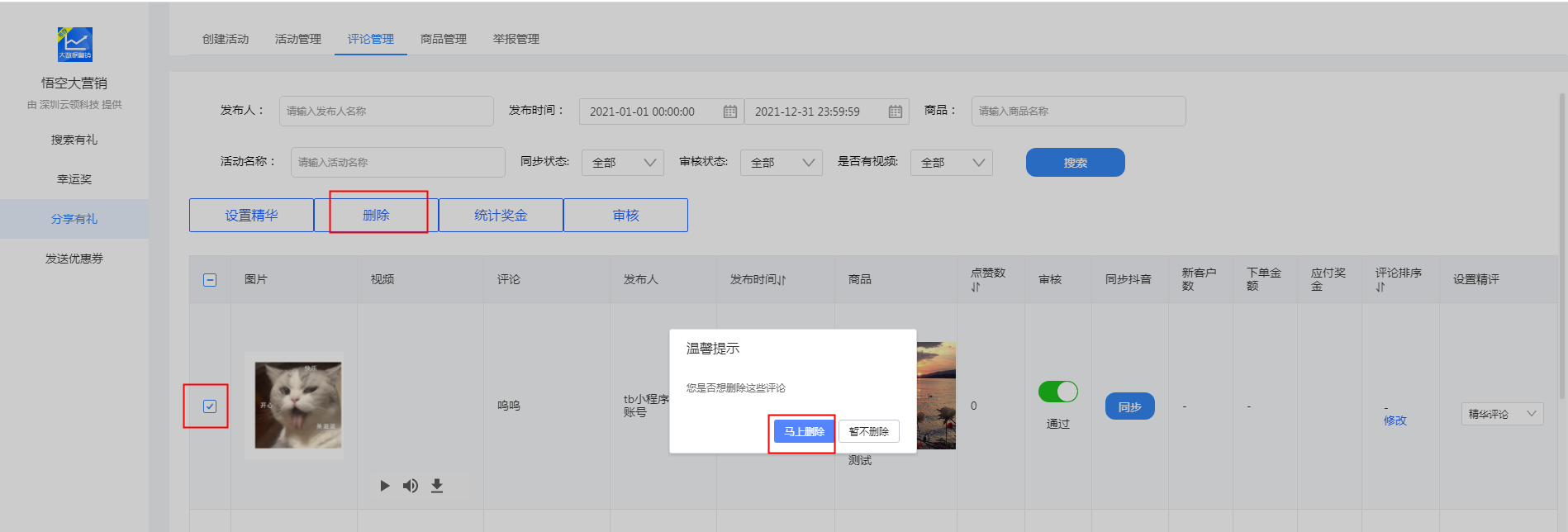Click the 同步 button in the row
Screen dimensions: 1568x532
click(1130, 406)
